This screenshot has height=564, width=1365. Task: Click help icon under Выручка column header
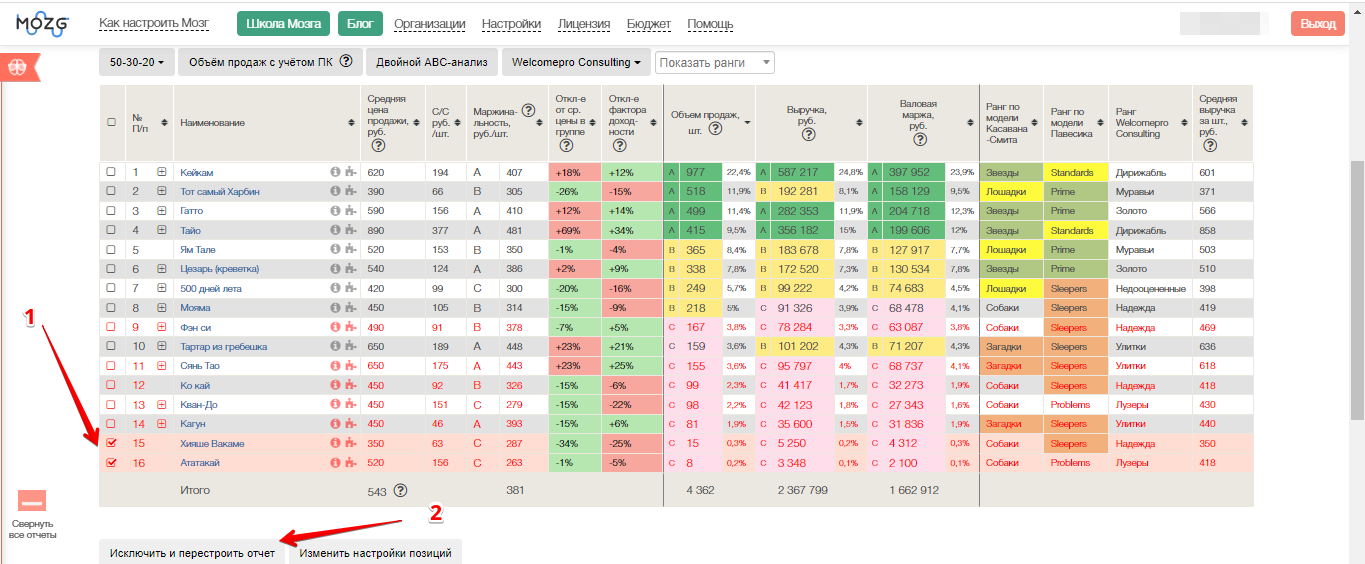808,134
